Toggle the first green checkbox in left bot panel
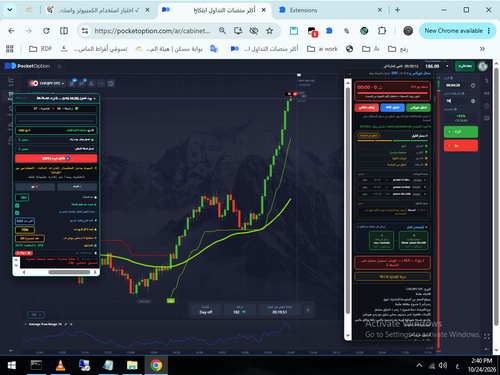Image resolution: width=500 pixels, height=375 pixels. [17, 205]
